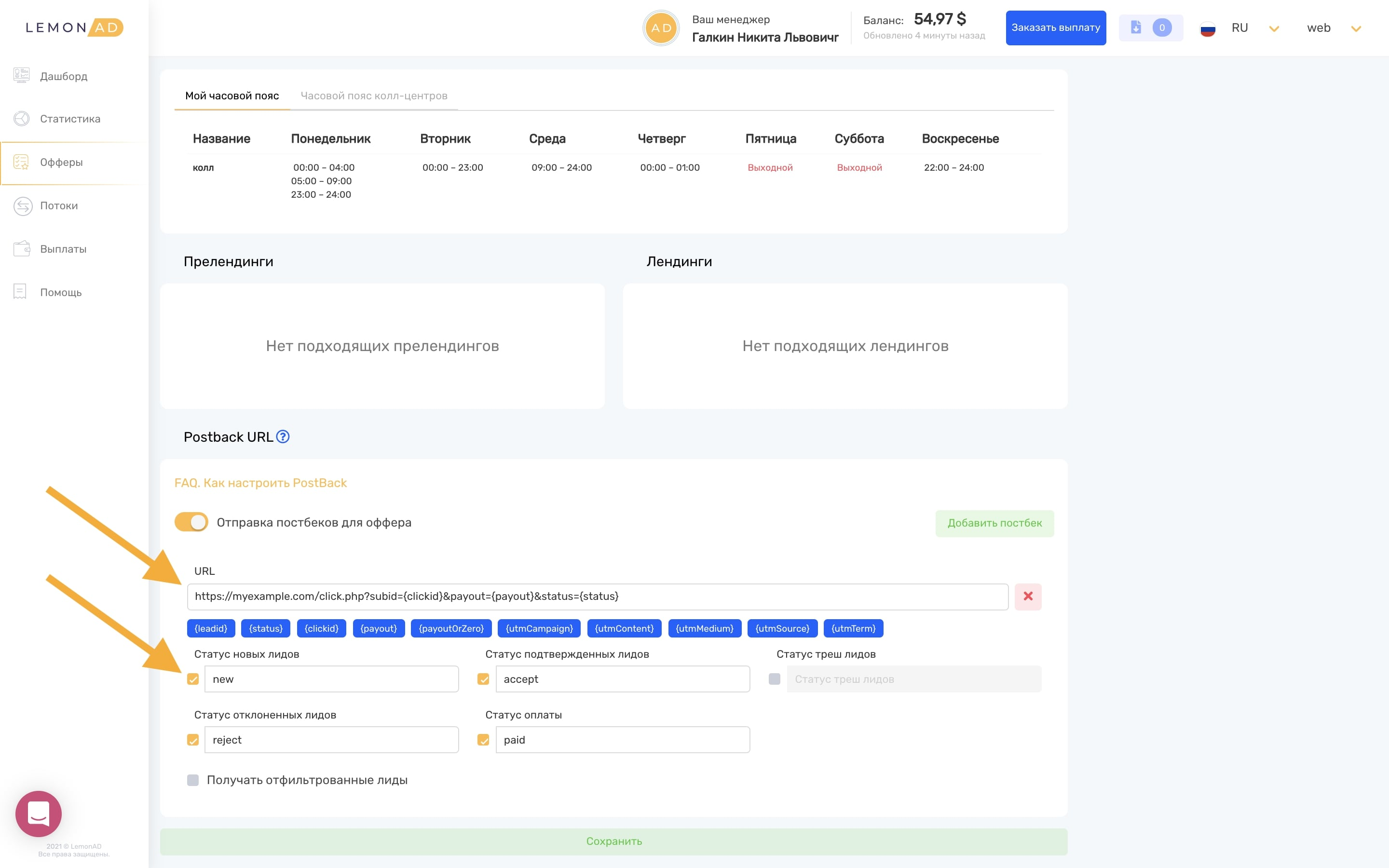Expand the web account dropdown
The image size is (1389, 868).
pyautogui.click(x=1356, y=29)
